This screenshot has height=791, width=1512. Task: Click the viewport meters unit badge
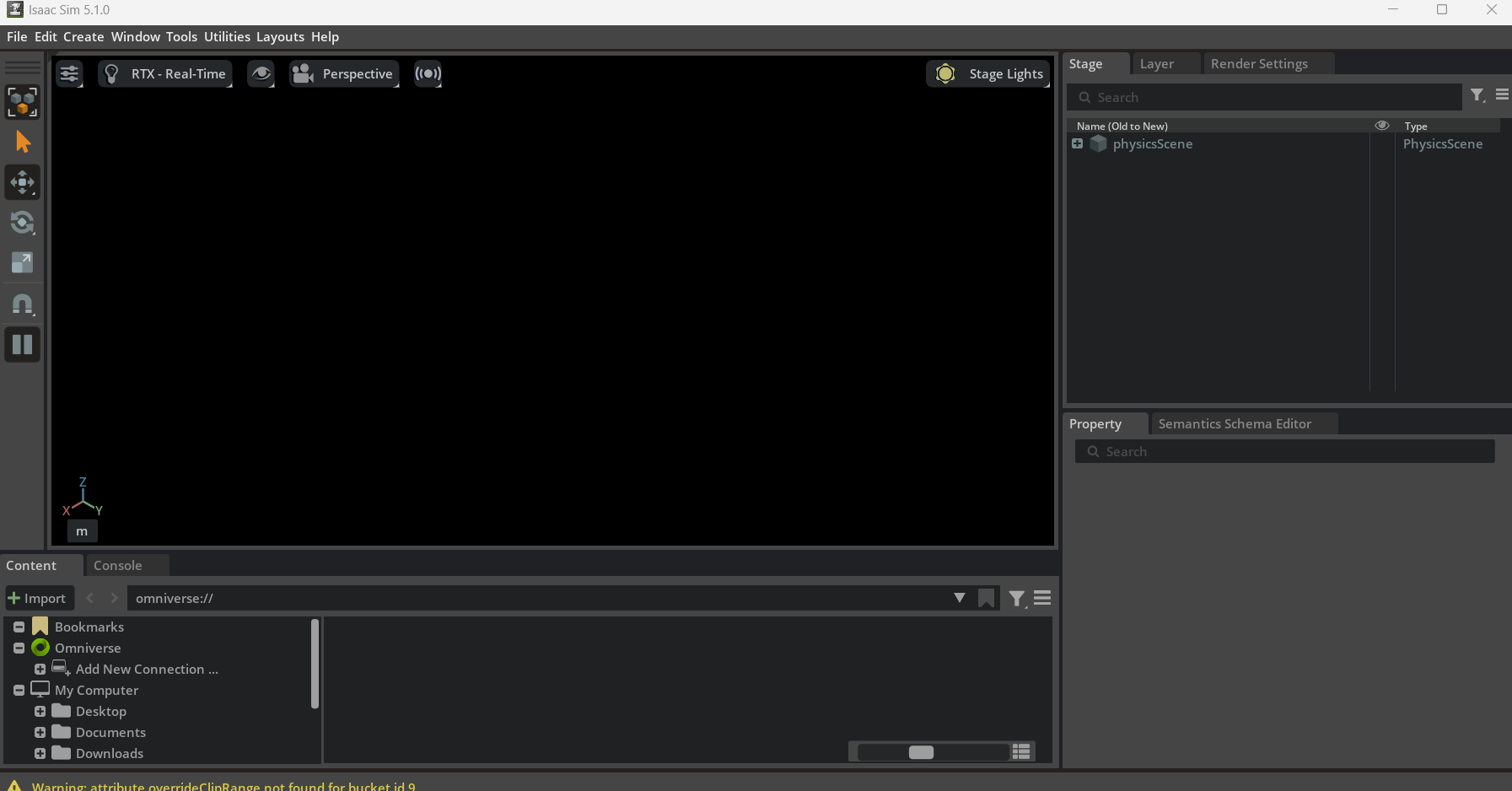[82, 532]
